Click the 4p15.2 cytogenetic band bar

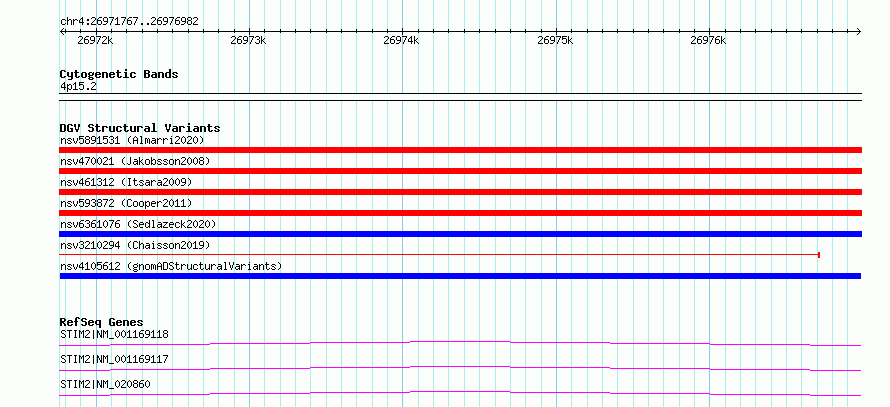click(x=460, y=97)
